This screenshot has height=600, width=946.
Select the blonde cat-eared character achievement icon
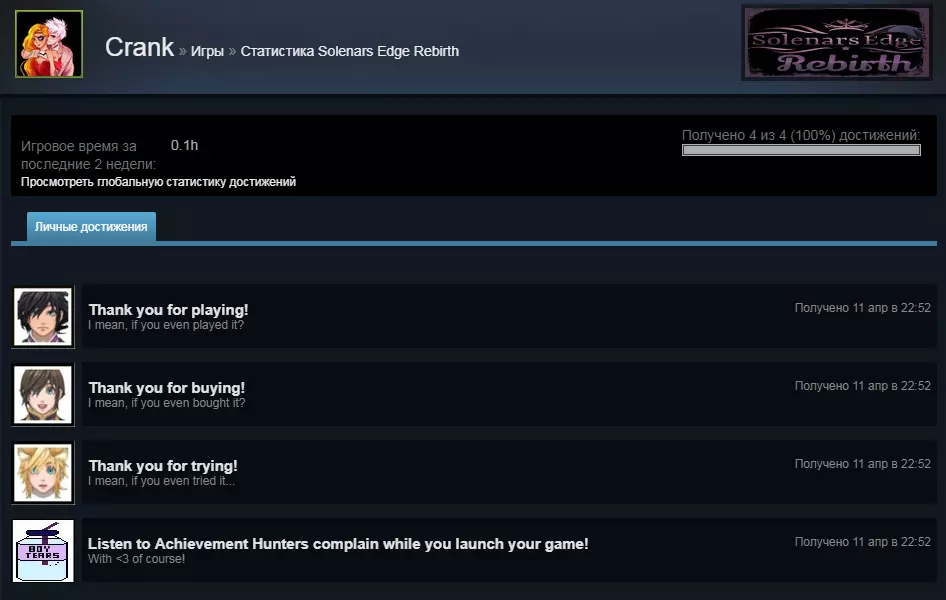43,473
